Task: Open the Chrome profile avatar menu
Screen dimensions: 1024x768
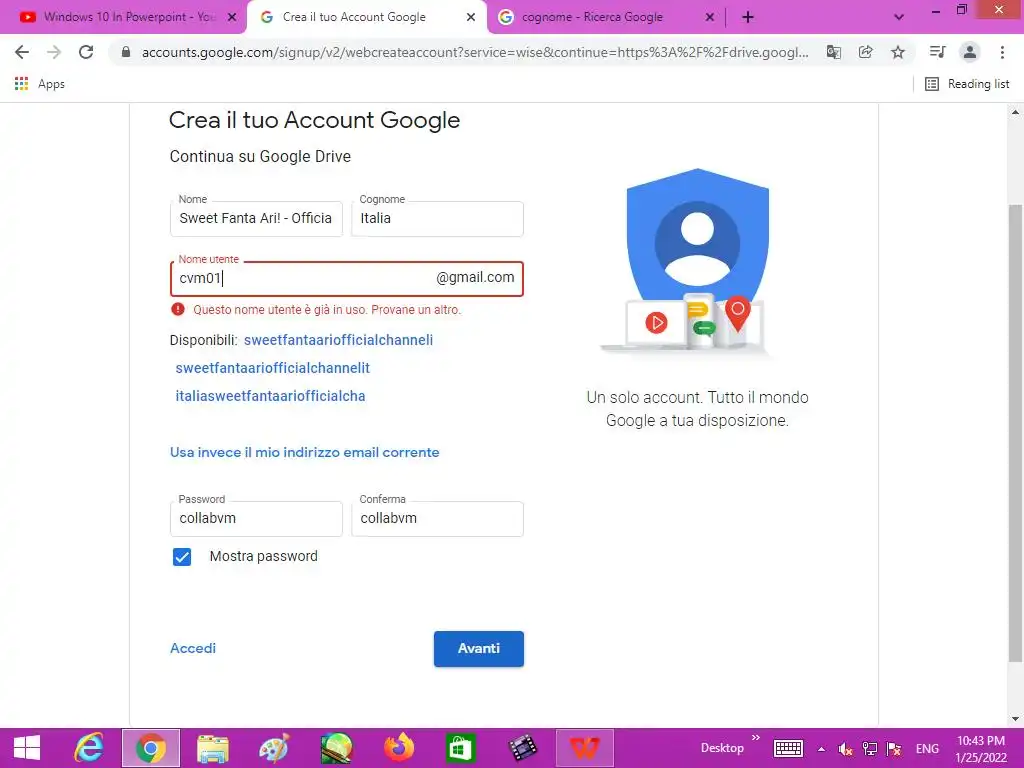Action: pyautogui.click(x=970, y=52)
